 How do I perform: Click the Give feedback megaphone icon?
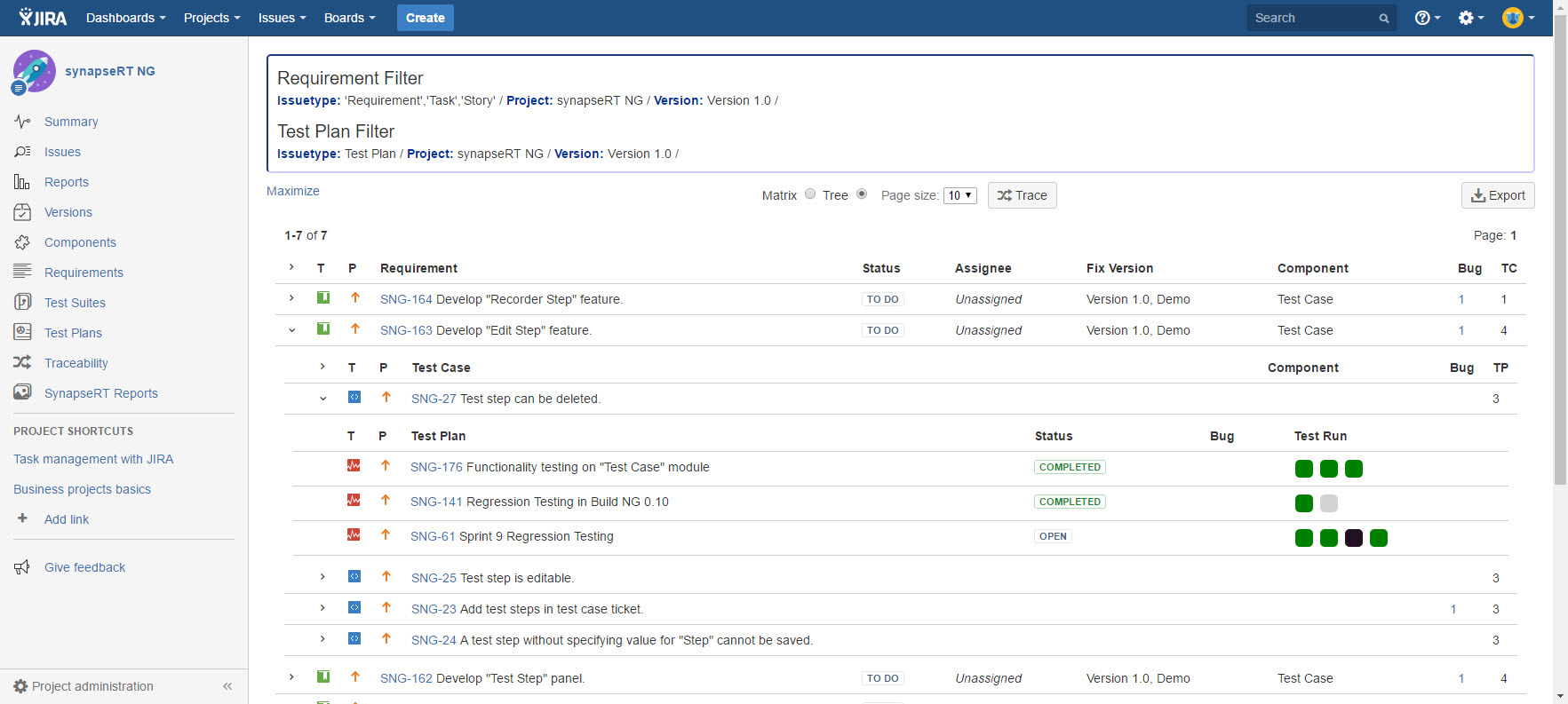click(22, 567)
